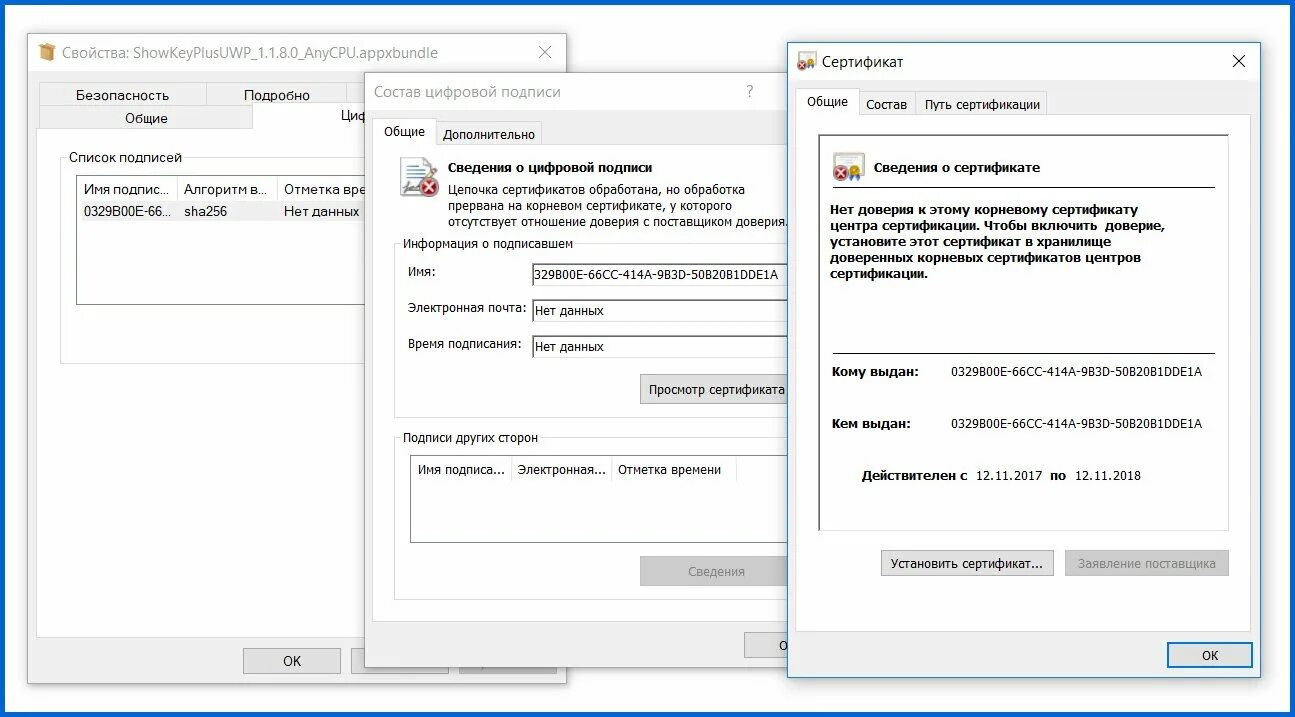Click the signature error icon in Сведения о цифровой подписи
The image size is (1295, 717).
tap(419, 177)
